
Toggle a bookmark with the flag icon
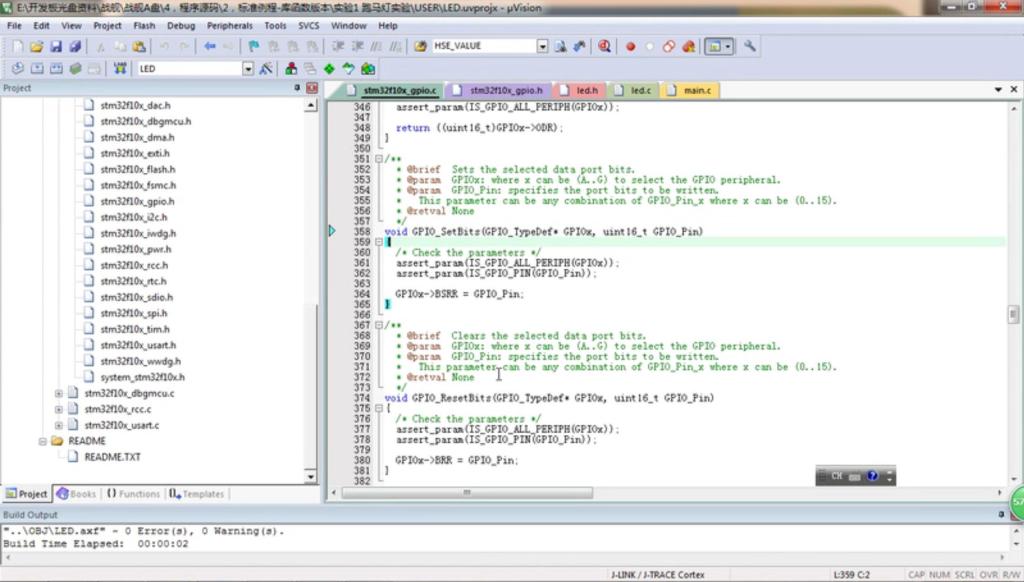tap(254, 46)
